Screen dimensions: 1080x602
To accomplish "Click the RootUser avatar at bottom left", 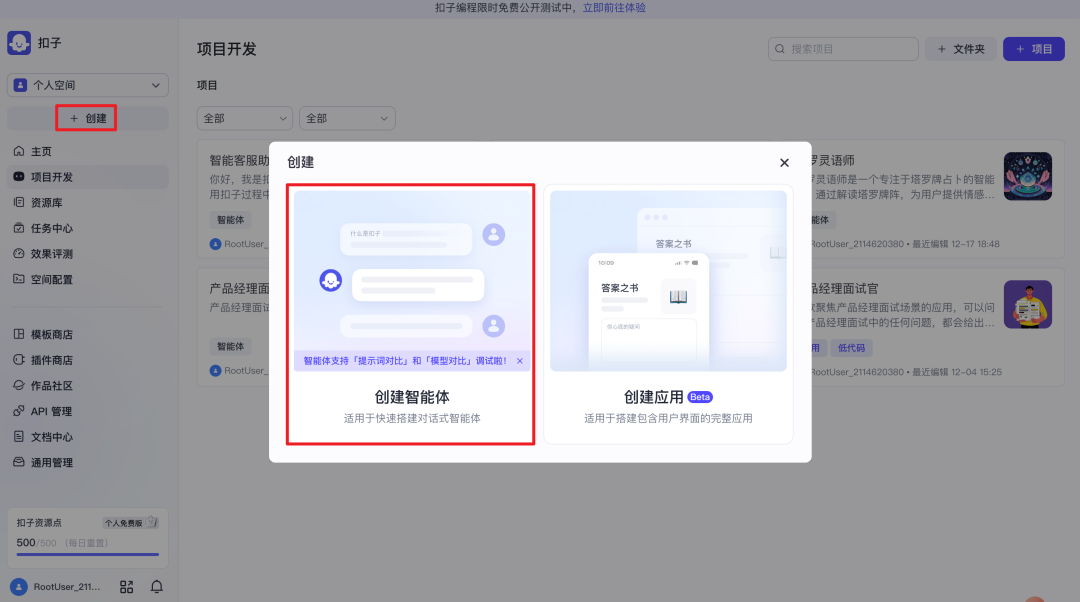I will coord(19,587).
